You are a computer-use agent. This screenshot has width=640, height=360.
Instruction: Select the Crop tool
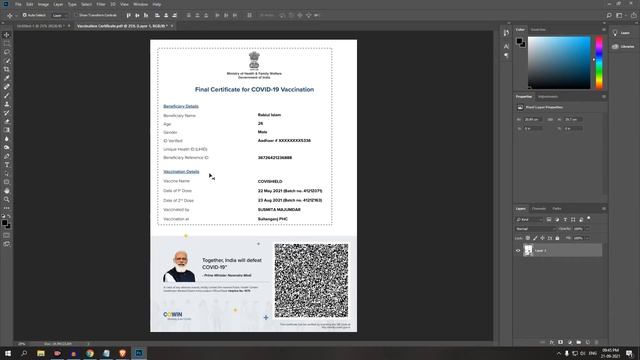point(7,69)
